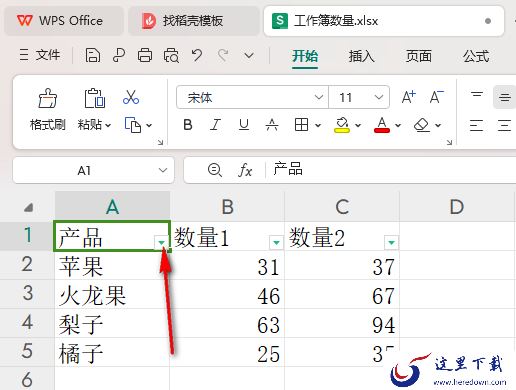Click formula bar text 产品

point(288,169)
